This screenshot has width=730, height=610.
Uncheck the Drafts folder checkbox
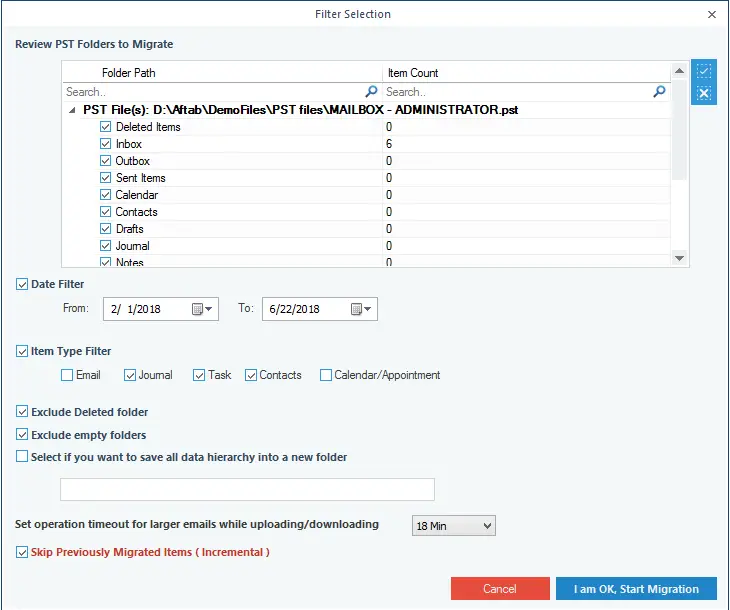pos(106,229)
